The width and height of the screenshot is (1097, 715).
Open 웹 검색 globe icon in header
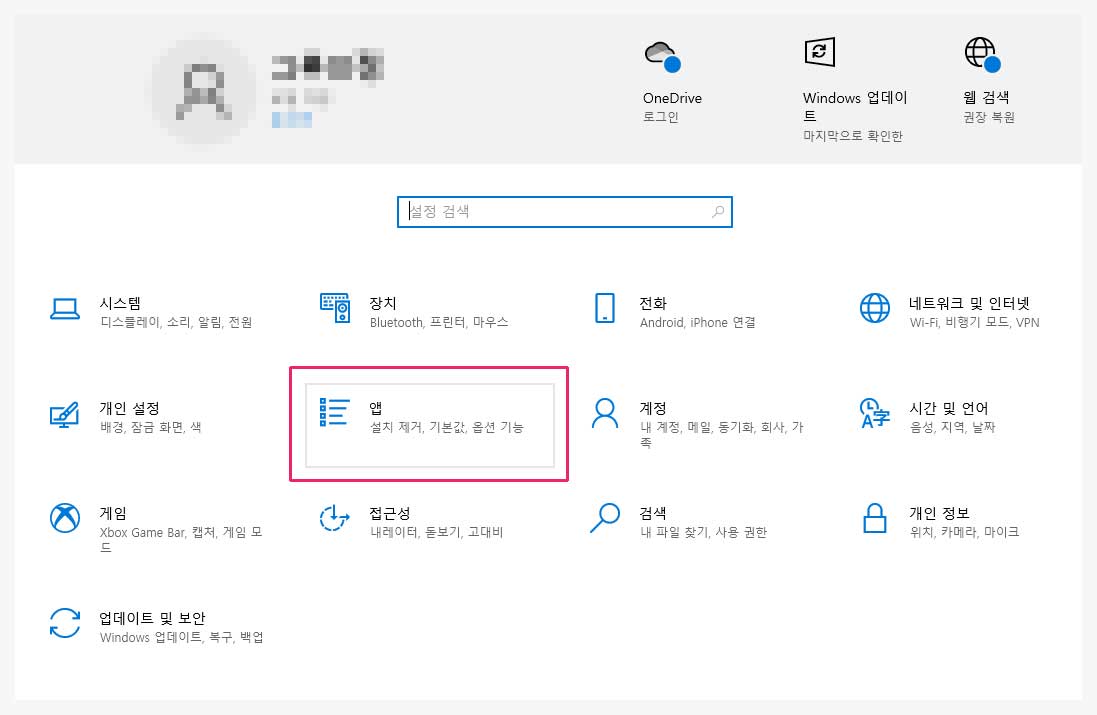[x=980, y=54]
